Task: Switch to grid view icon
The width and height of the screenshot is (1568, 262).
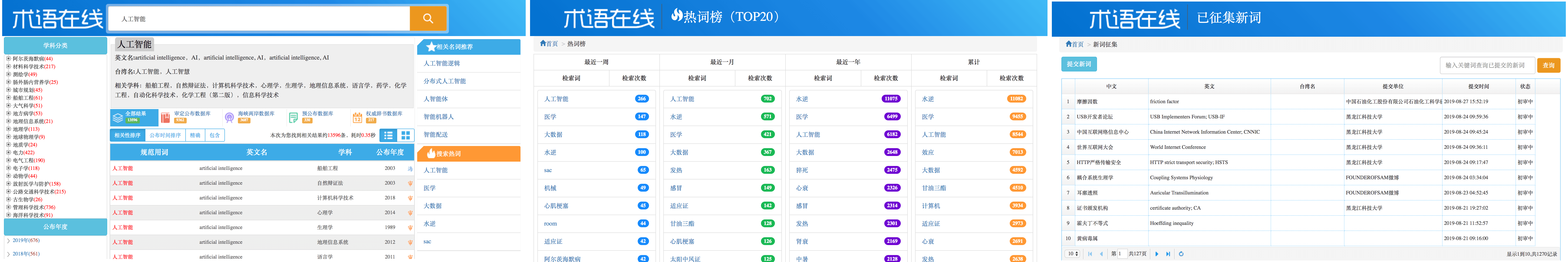Action: click(x=405, y=135)
